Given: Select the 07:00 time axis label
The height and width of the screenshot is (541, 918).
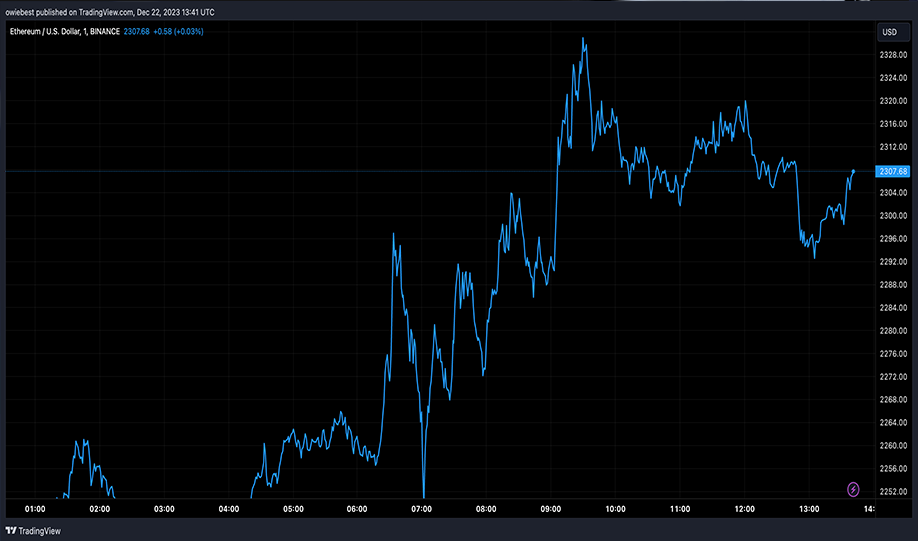Looking at the screenshot, I should point(422,509).
